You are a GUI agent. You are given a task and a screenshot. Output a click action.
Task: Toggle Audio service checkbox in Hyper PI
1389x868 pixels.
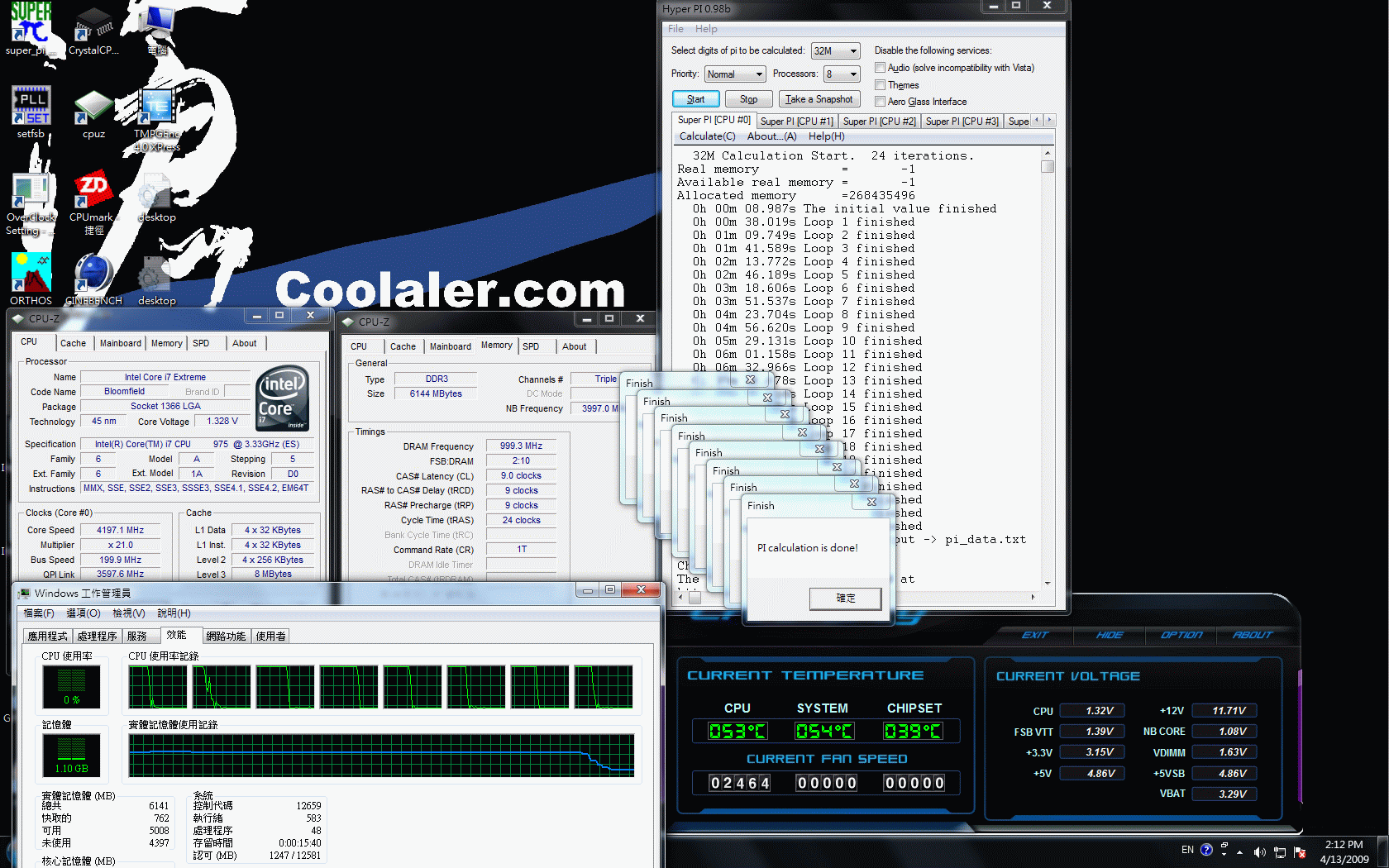881,68
